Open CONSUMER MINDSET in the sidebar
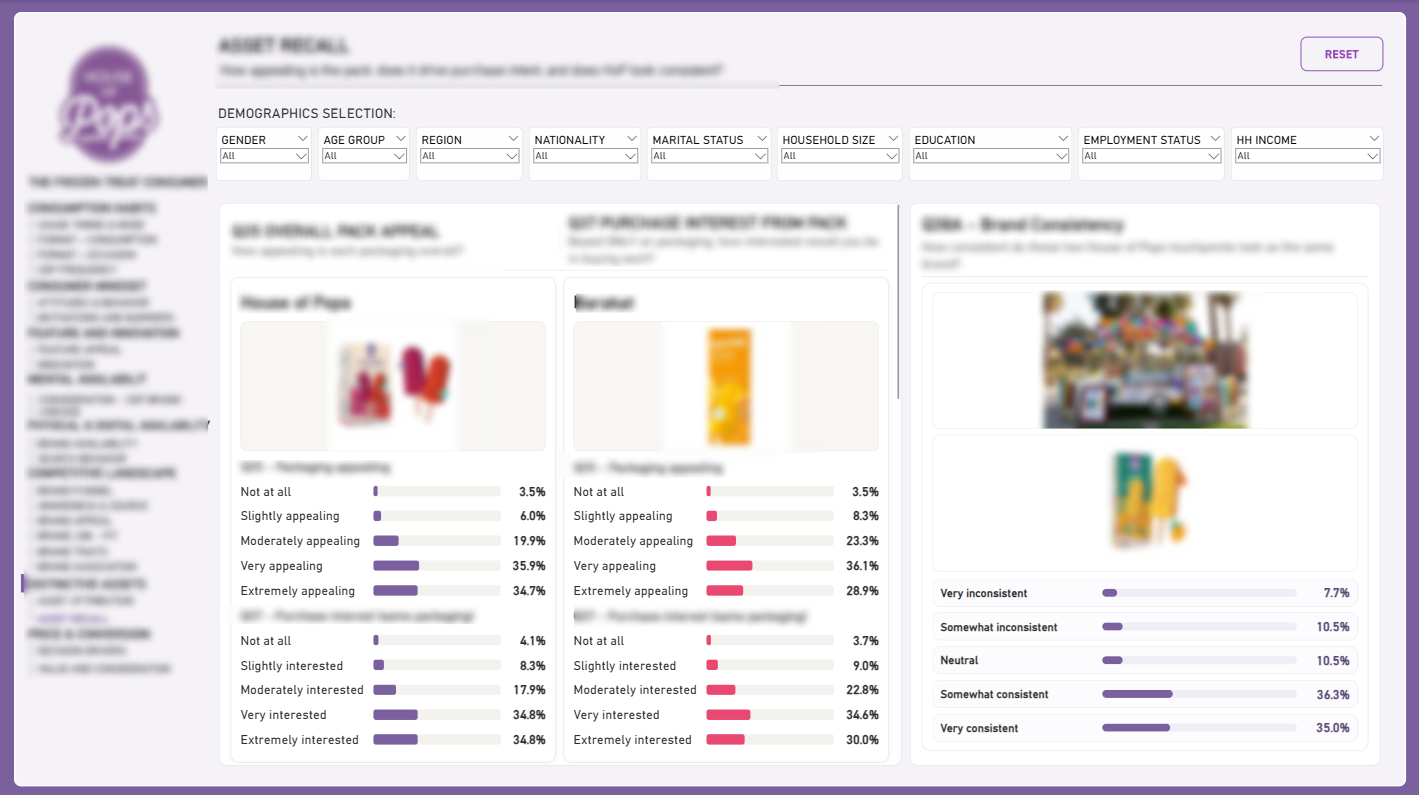Viewport: 1419px width, 795px height. click(x=88, y=286)
